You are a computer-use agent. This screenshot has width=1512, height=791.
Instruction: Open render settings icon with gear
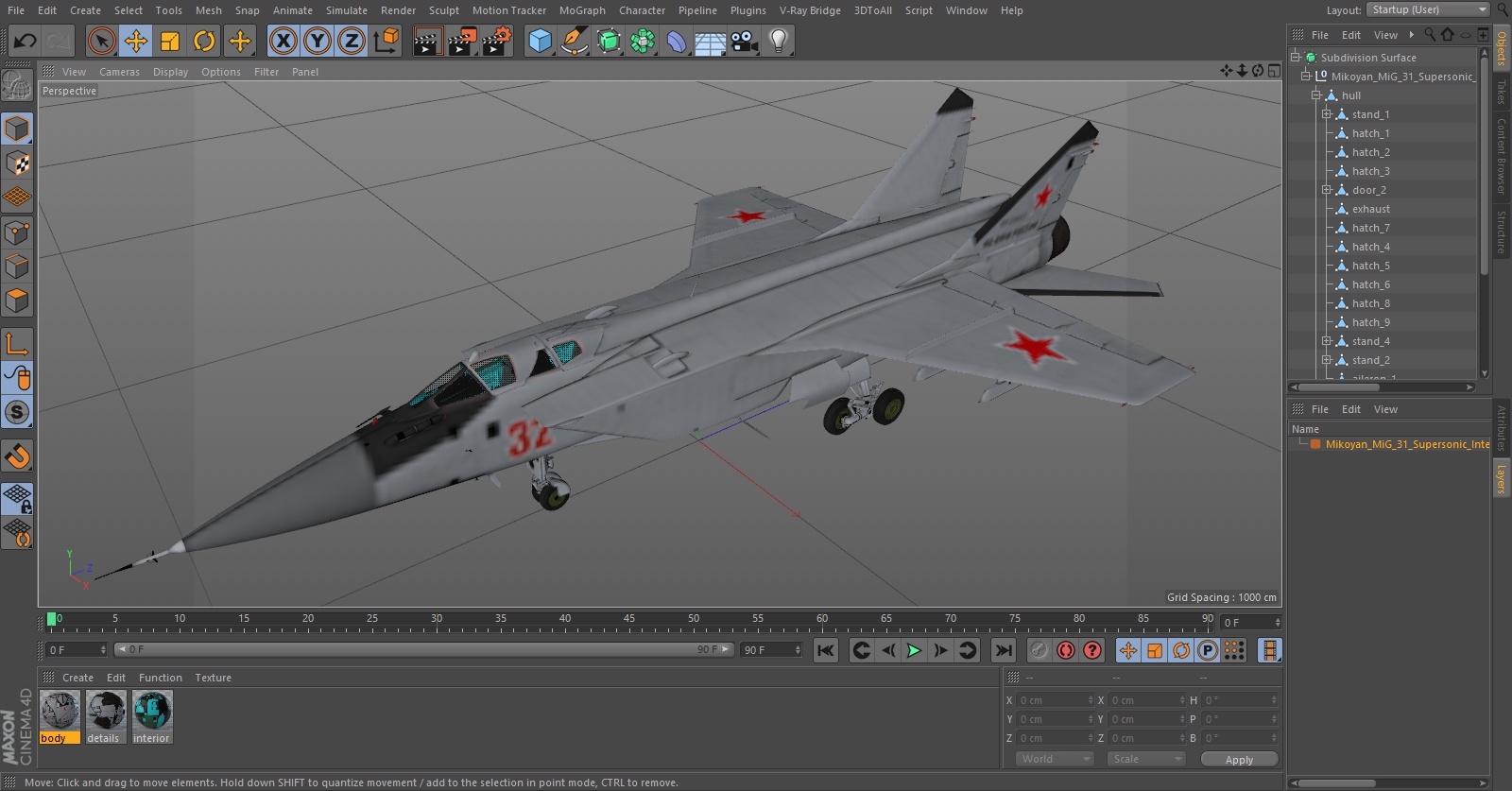point(497,41)
